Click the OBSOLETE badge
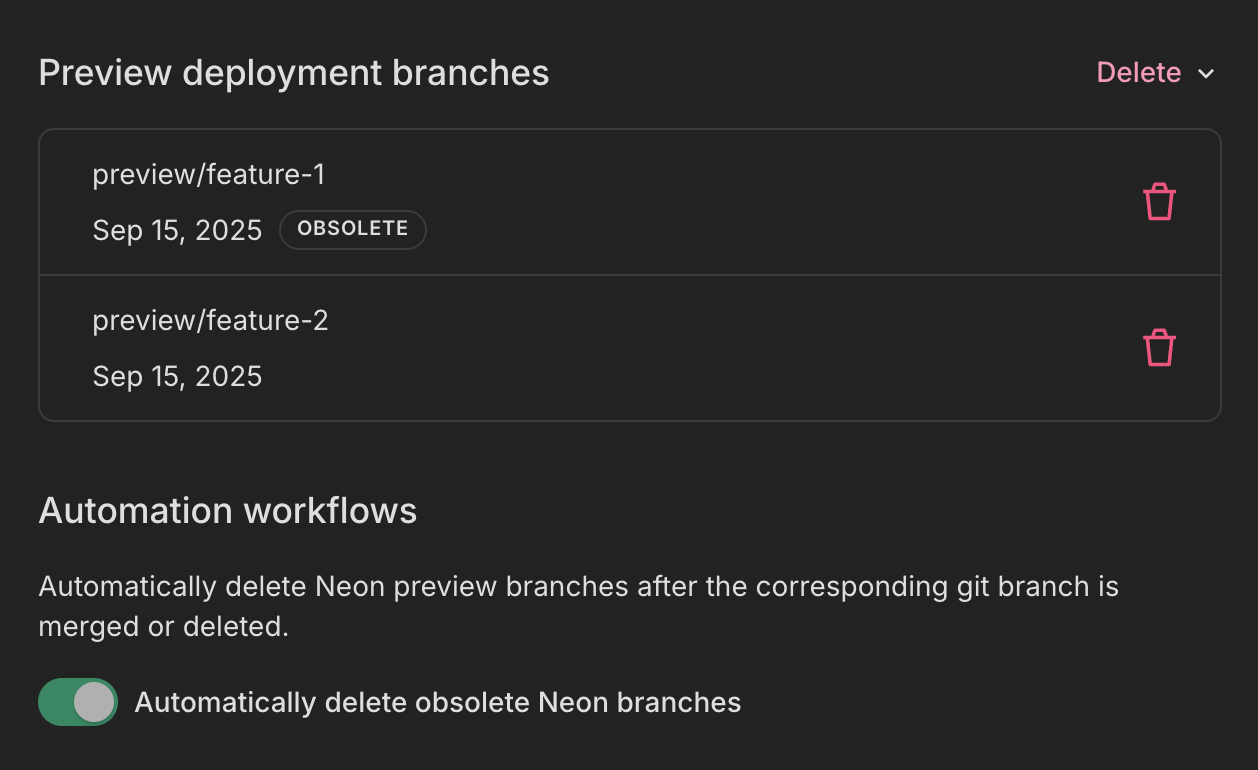This screenshot has width=1258, height=770. tap(353, 229)
